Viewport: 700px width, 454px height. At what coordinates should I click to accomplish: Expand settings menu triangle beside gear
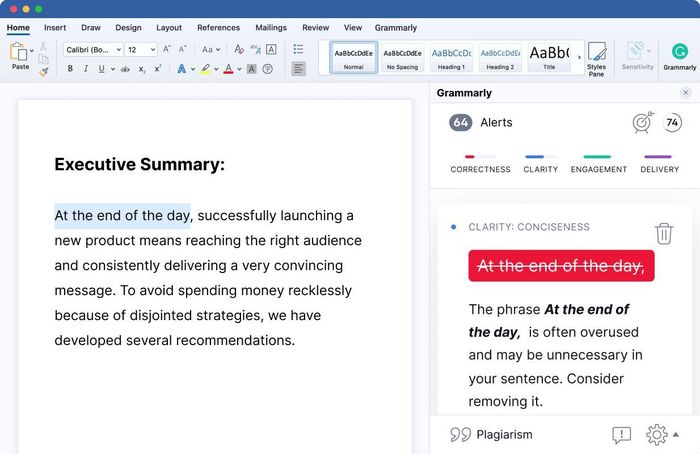[676, 434]
